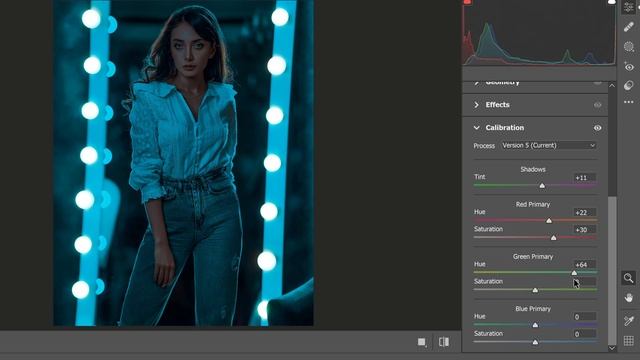Click the panel scrollbar down arrow
This screenshot has width=640, height=360.
click(612, 348)
